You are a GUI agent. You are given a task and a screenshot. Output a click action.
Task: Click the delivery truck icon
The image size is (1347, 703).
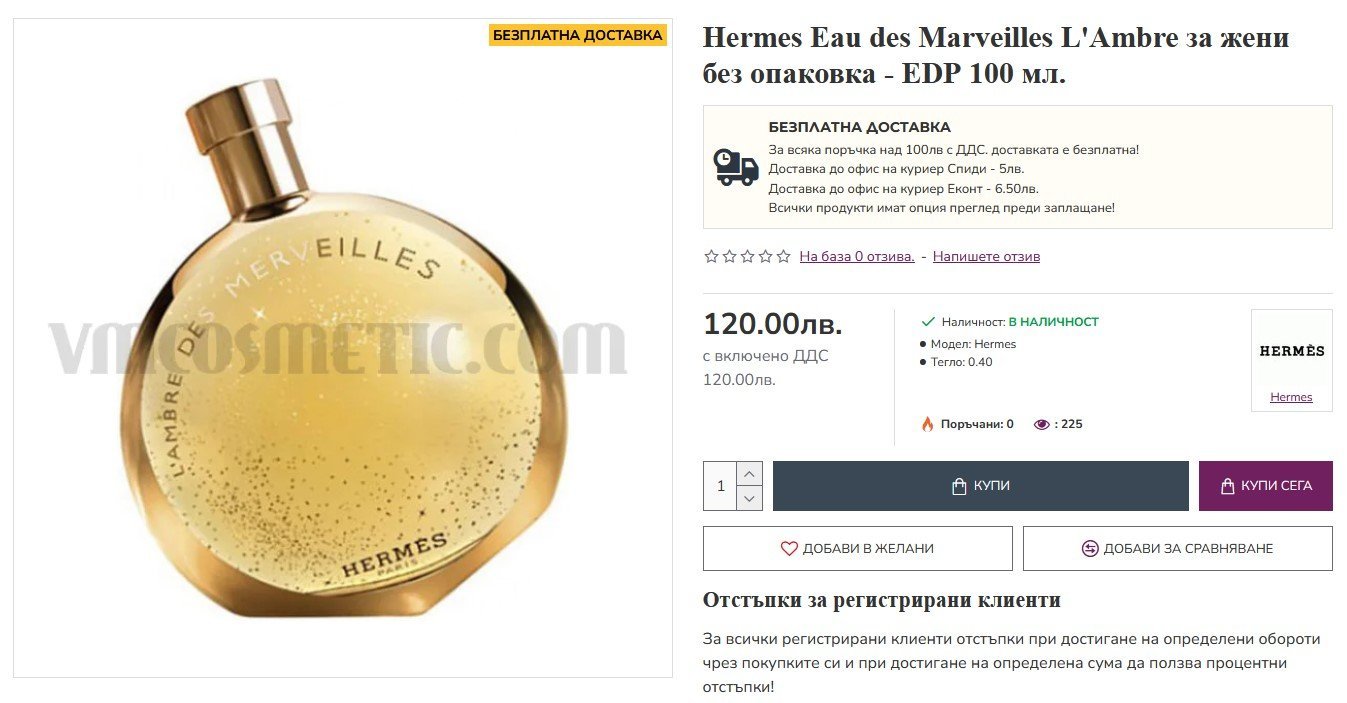(735, 167)
